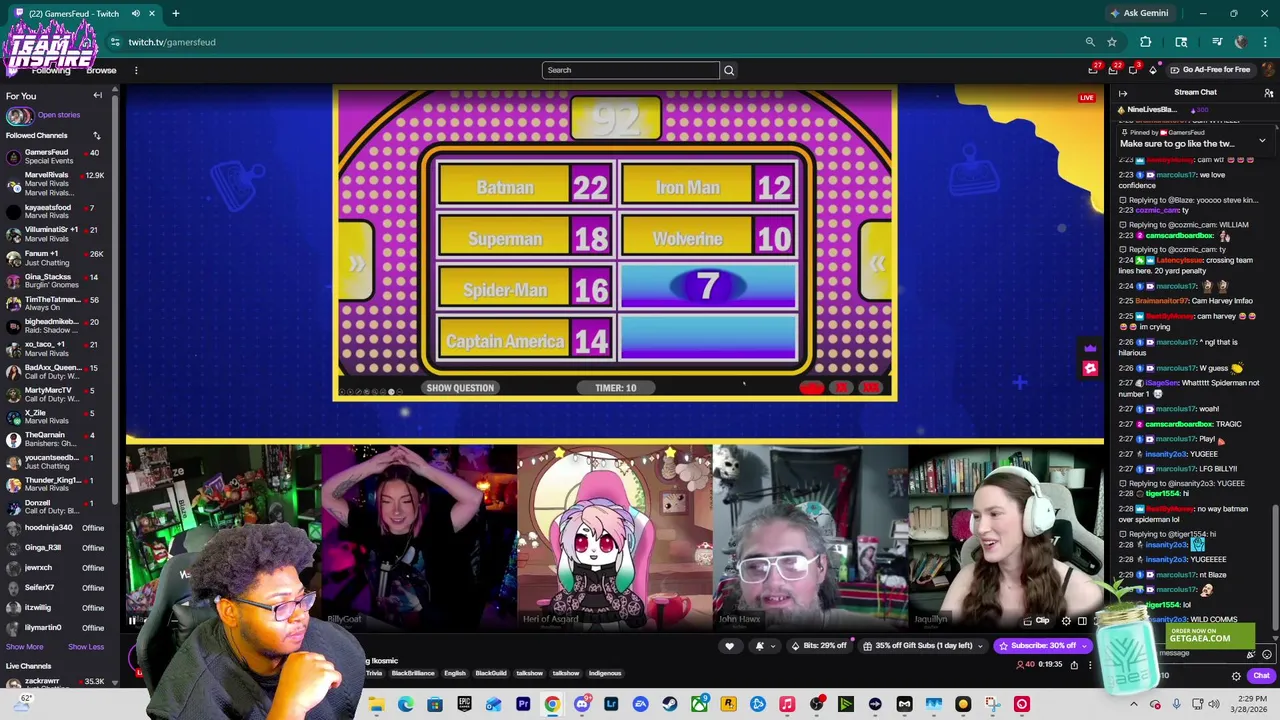The height and width of the screenshot is (720, 1280).
Task: Bookmark this page with the star
Action: (1112, 42)
